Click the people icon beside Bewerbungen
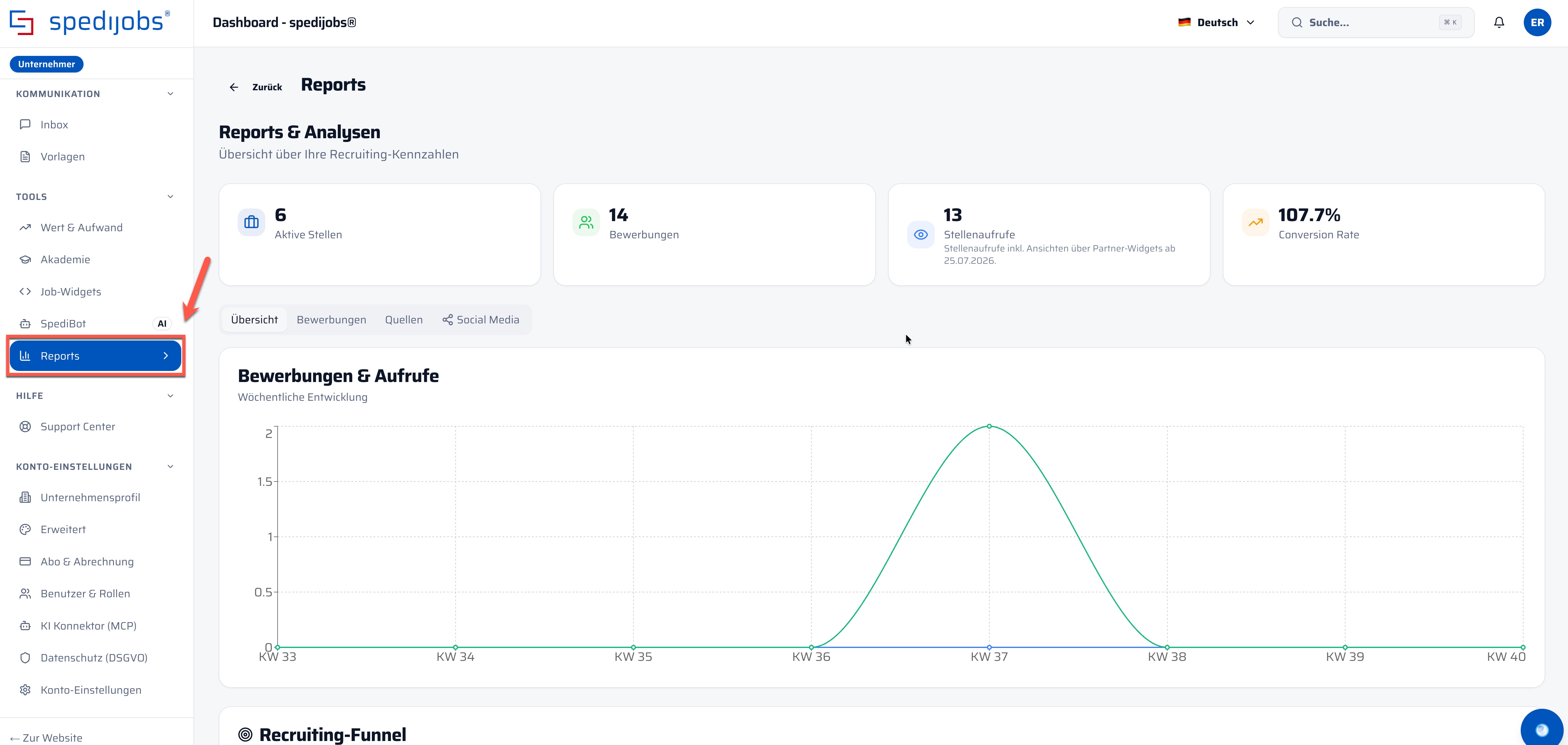Screen dimensions: 1568x745 (586, 222)
